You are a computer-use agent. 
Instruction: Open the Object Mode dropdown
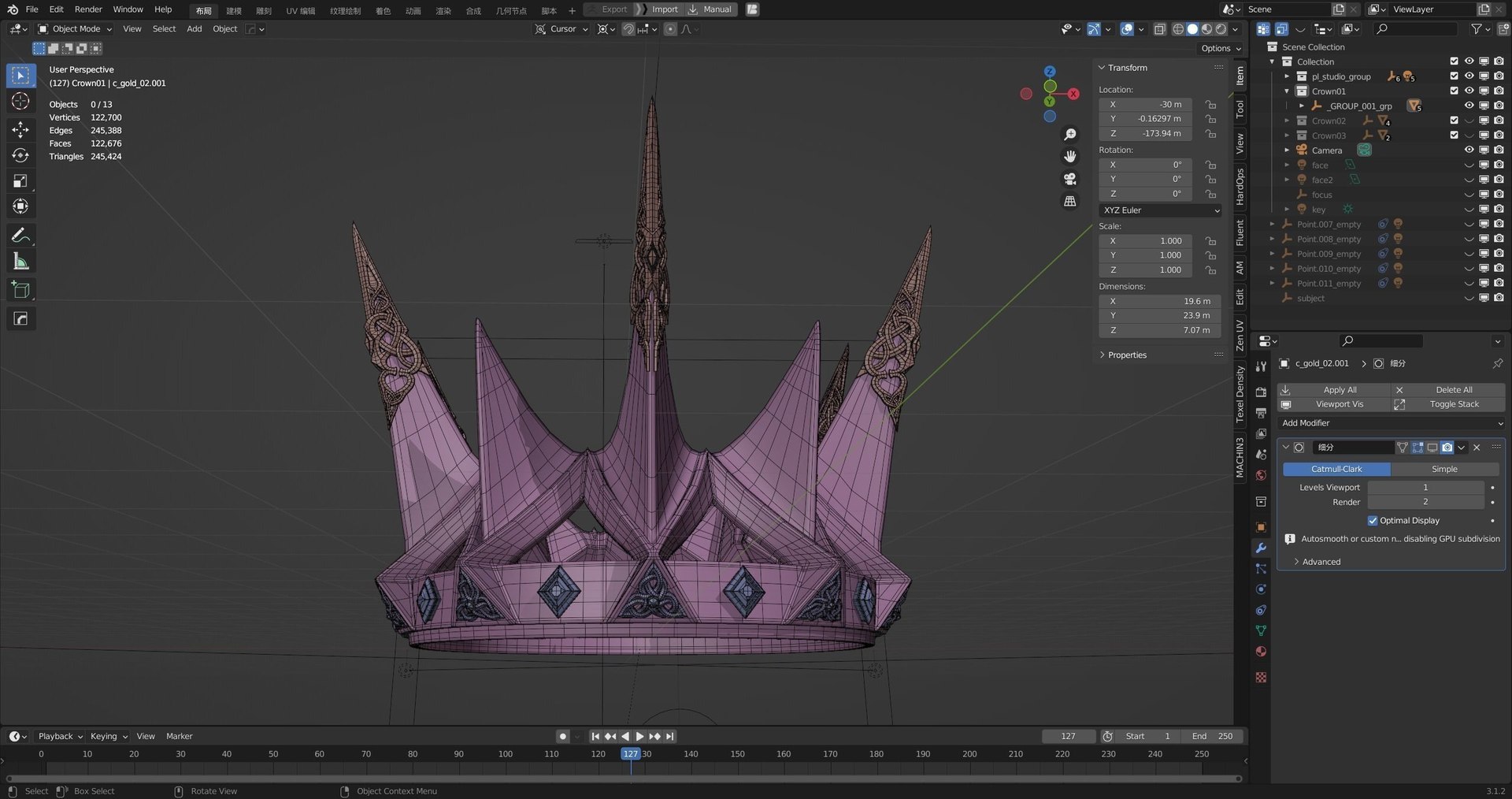(x=76, y=29)
